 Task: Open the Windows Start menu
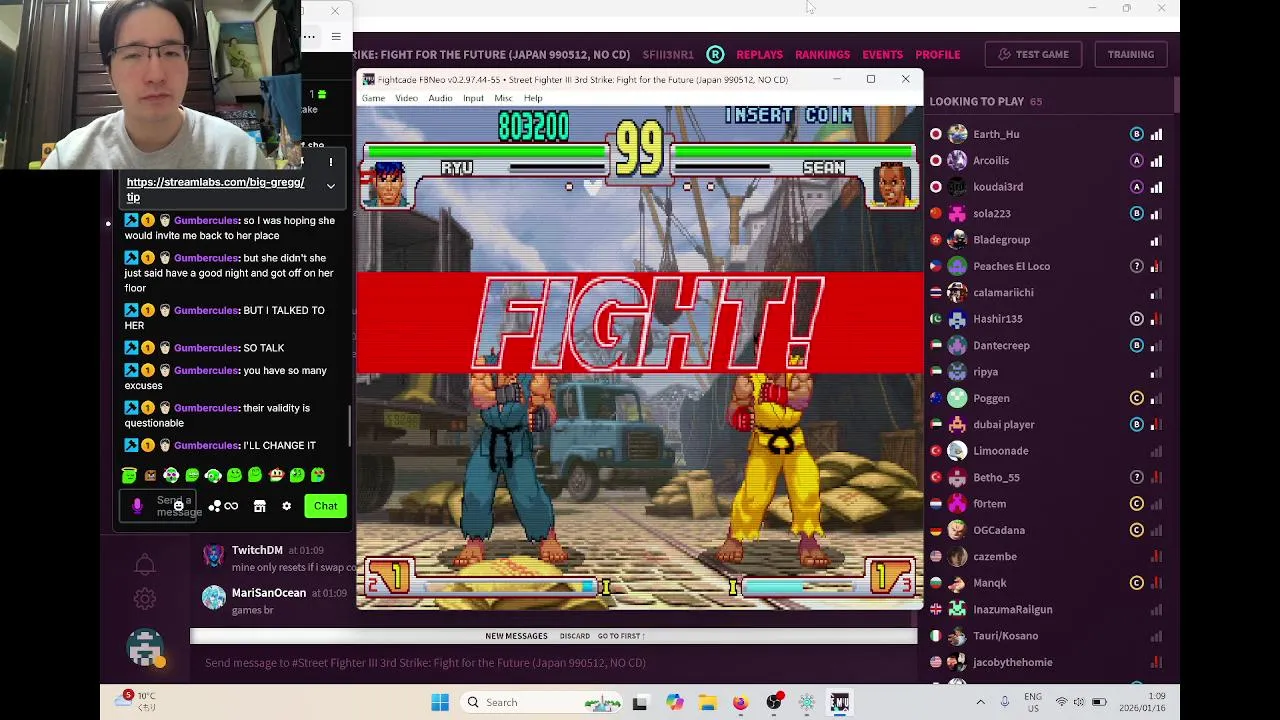click(x=440, y=702)
